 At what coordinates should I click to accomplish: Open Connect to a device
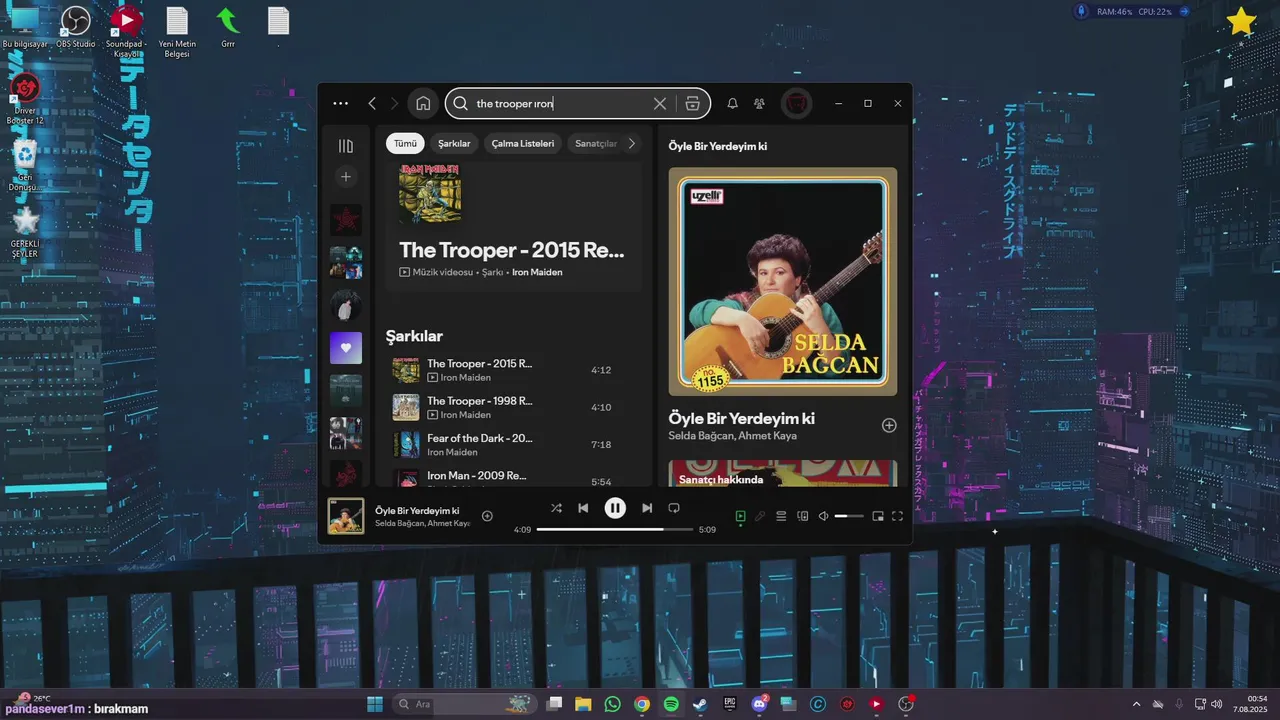(802, 516)
